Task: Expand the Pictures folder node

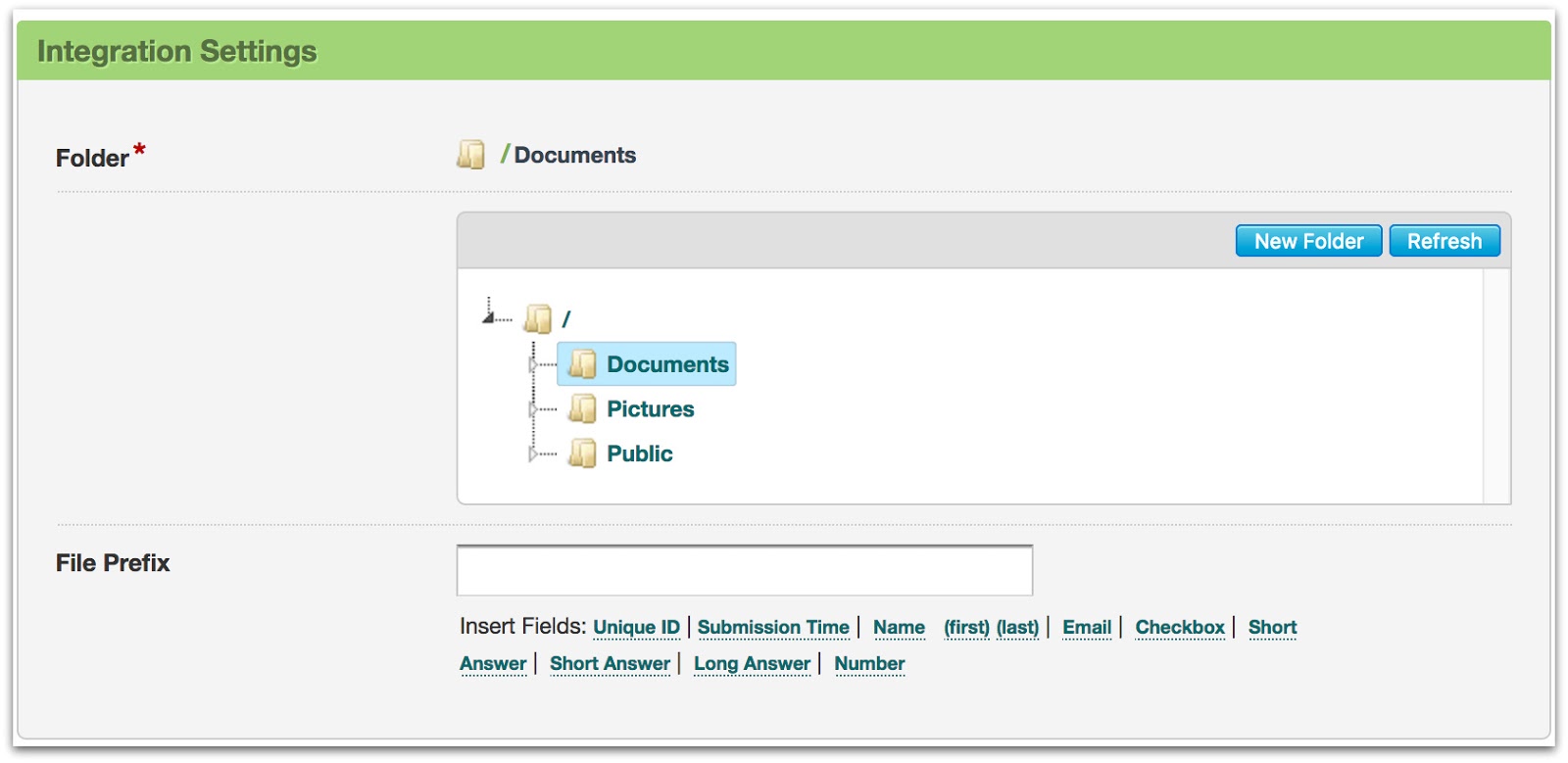Action: pyautogui.click(x=532, y=409)
